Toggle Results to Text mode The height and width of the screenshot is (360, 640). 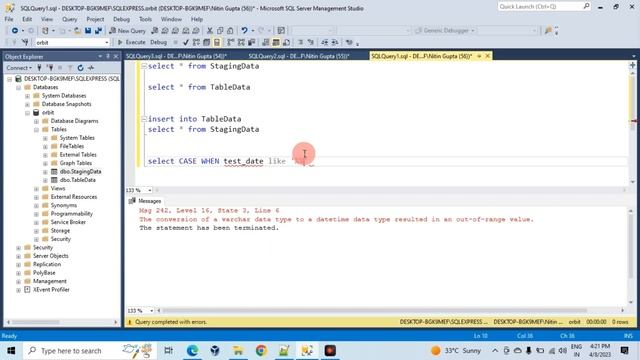point(266,42)
